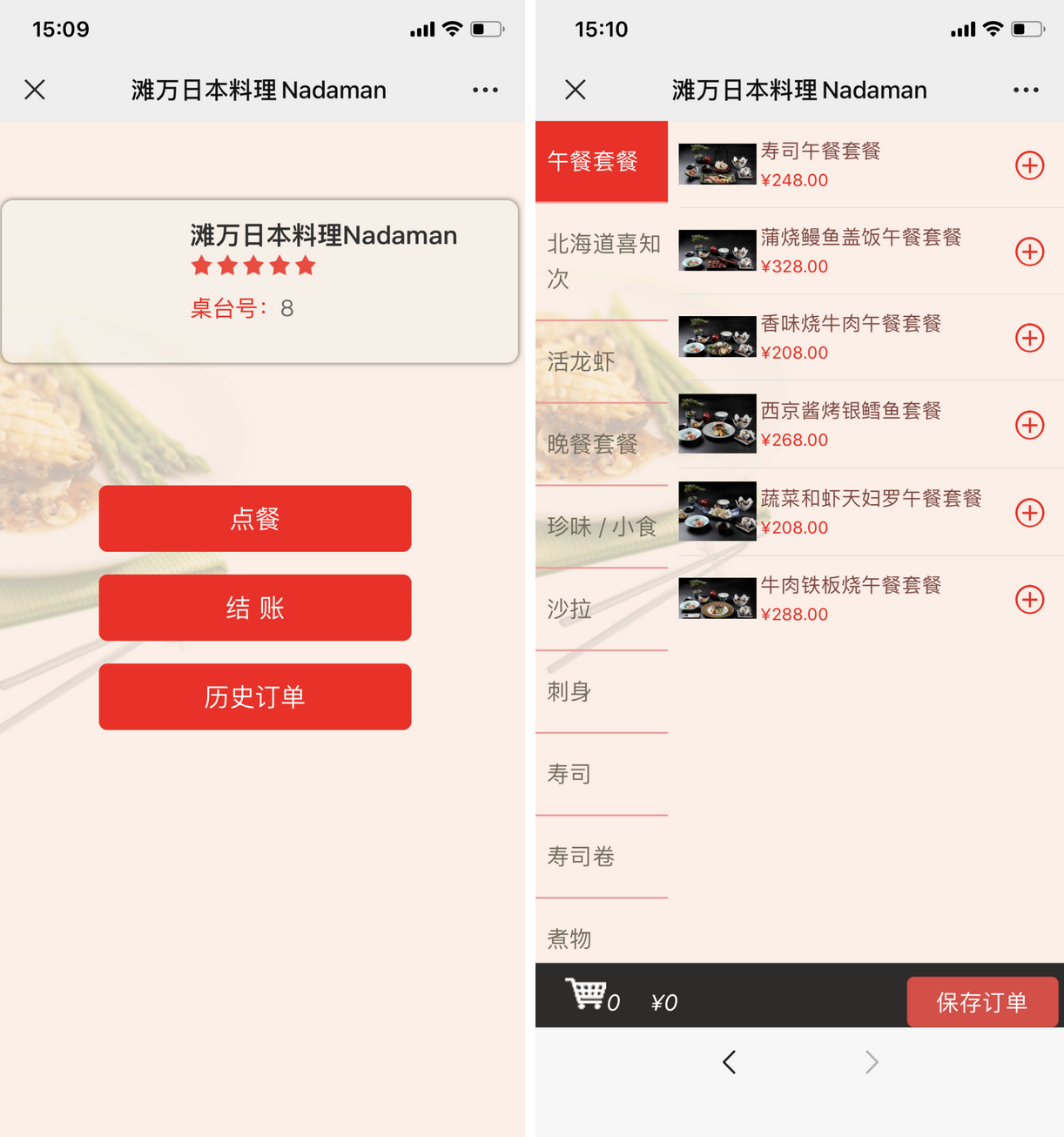The height and width of the screenshot is (1137, 1064).
Task: Tap the ¥248.00 price
Action: (x=794, y=180)
